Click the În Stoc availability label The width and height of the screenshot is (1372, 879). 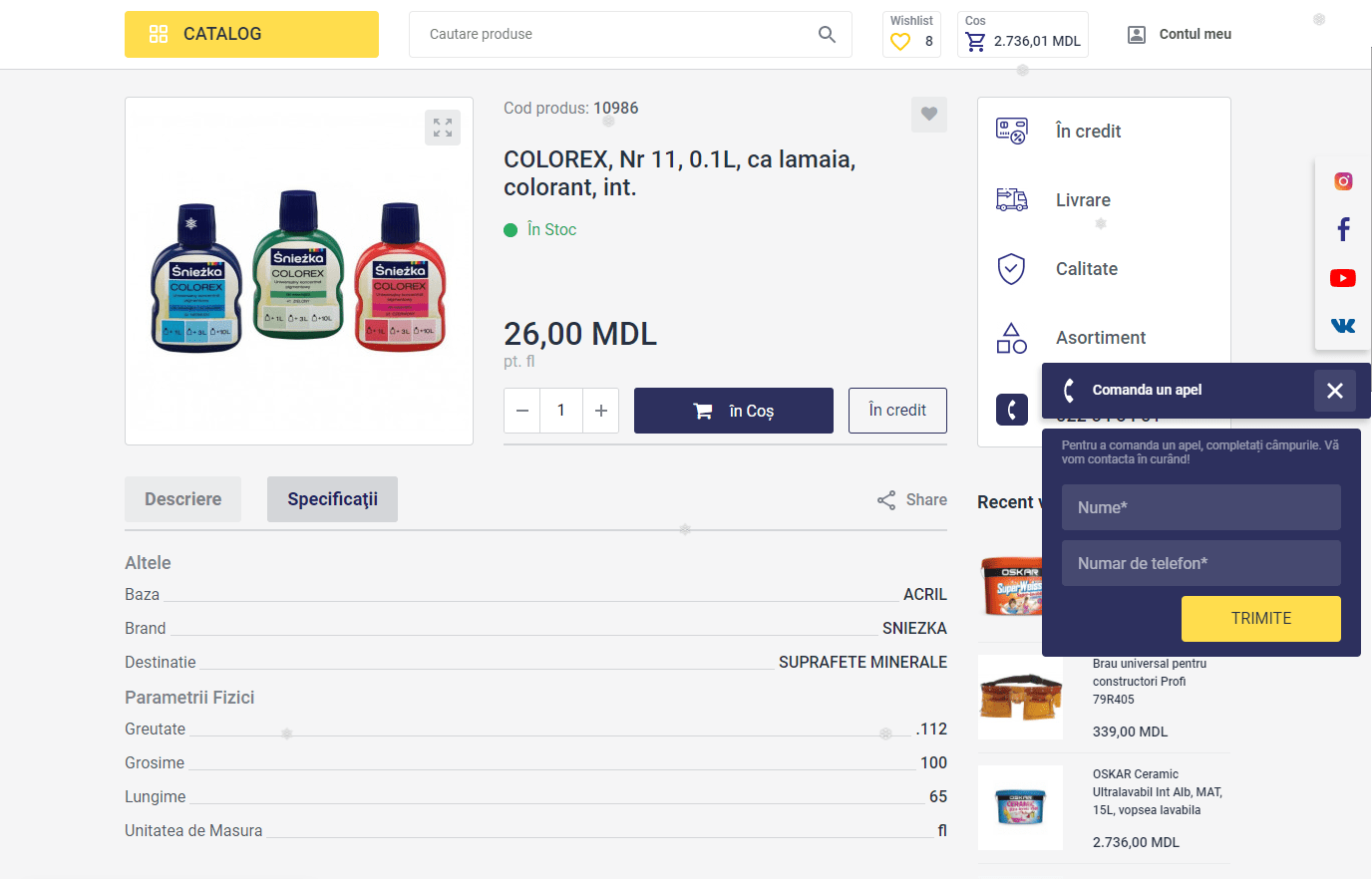point(551,230)
